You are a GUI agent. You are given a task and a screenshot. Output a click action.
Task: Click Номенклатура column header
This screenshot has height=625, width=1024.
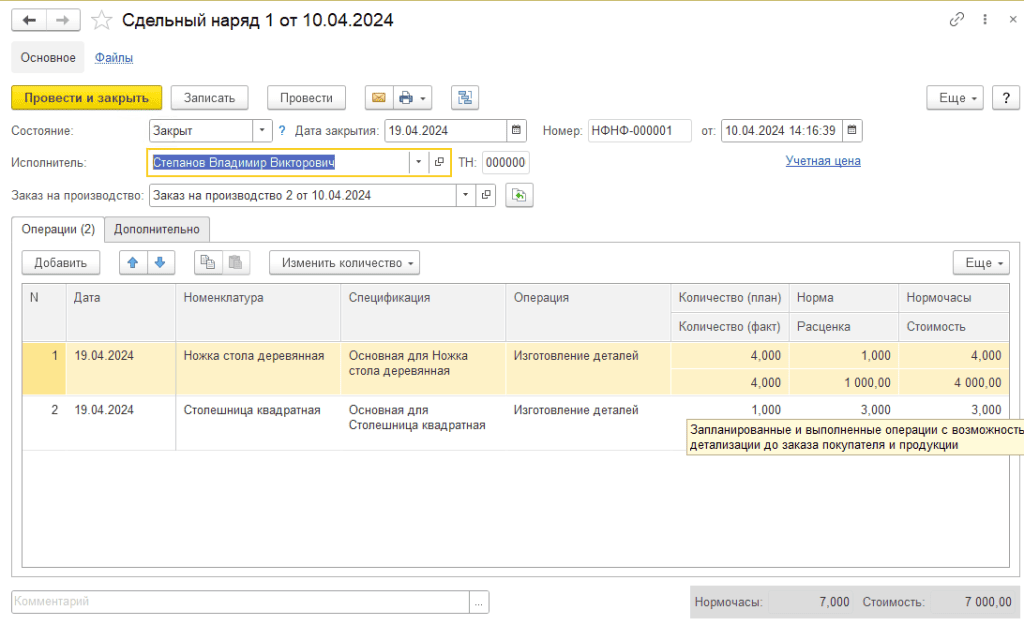(x=258, y=312)
